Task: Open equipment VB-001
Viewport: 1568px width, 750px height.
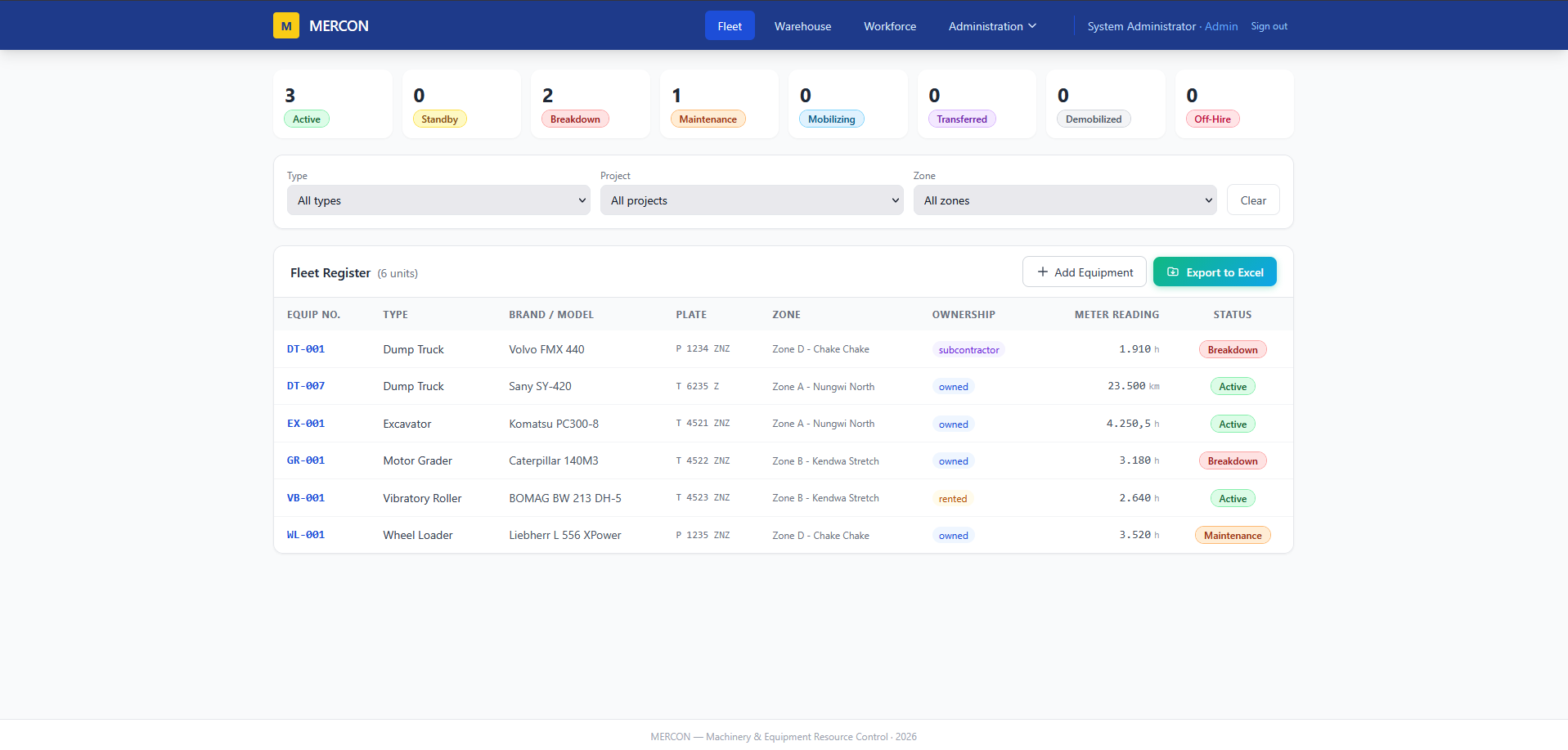Action: click(x=306, y=498)
